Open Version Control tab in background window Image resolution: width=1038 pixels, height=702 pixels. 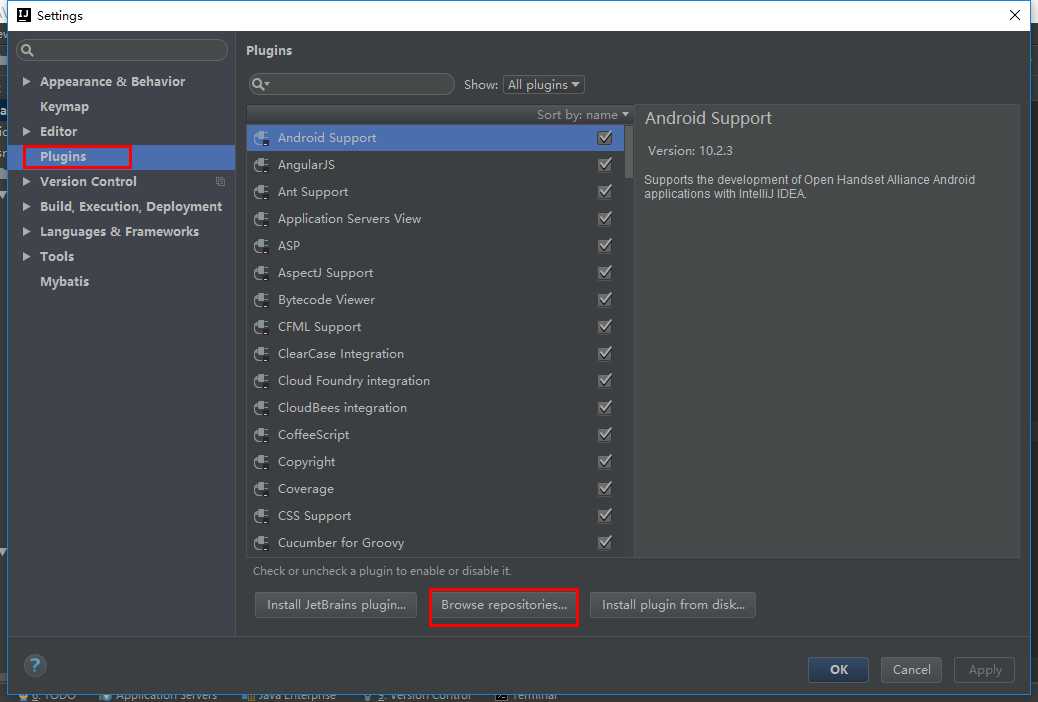(418, 695)
